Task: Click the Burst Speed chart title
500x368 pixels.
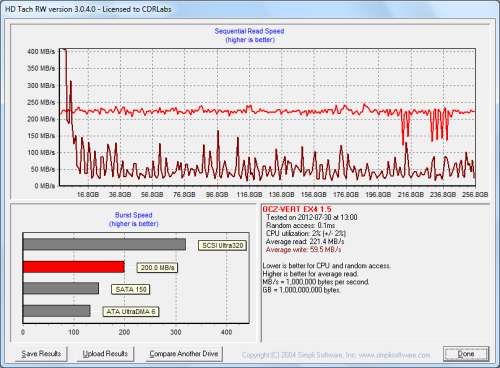Action: (x=134, y=215)
